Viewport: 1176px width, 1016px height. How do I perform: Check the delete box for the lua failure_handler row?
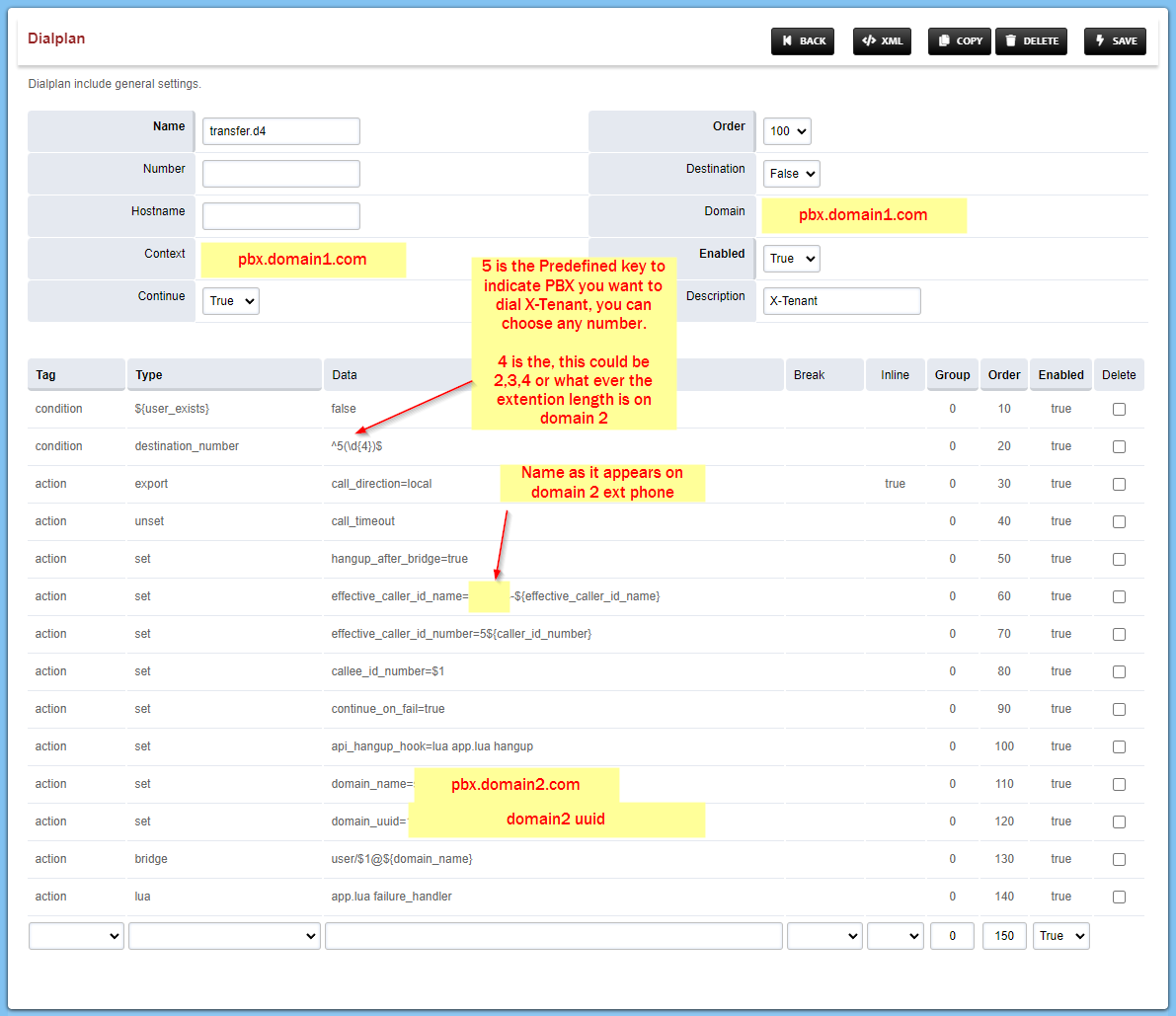coord(1119,897)
